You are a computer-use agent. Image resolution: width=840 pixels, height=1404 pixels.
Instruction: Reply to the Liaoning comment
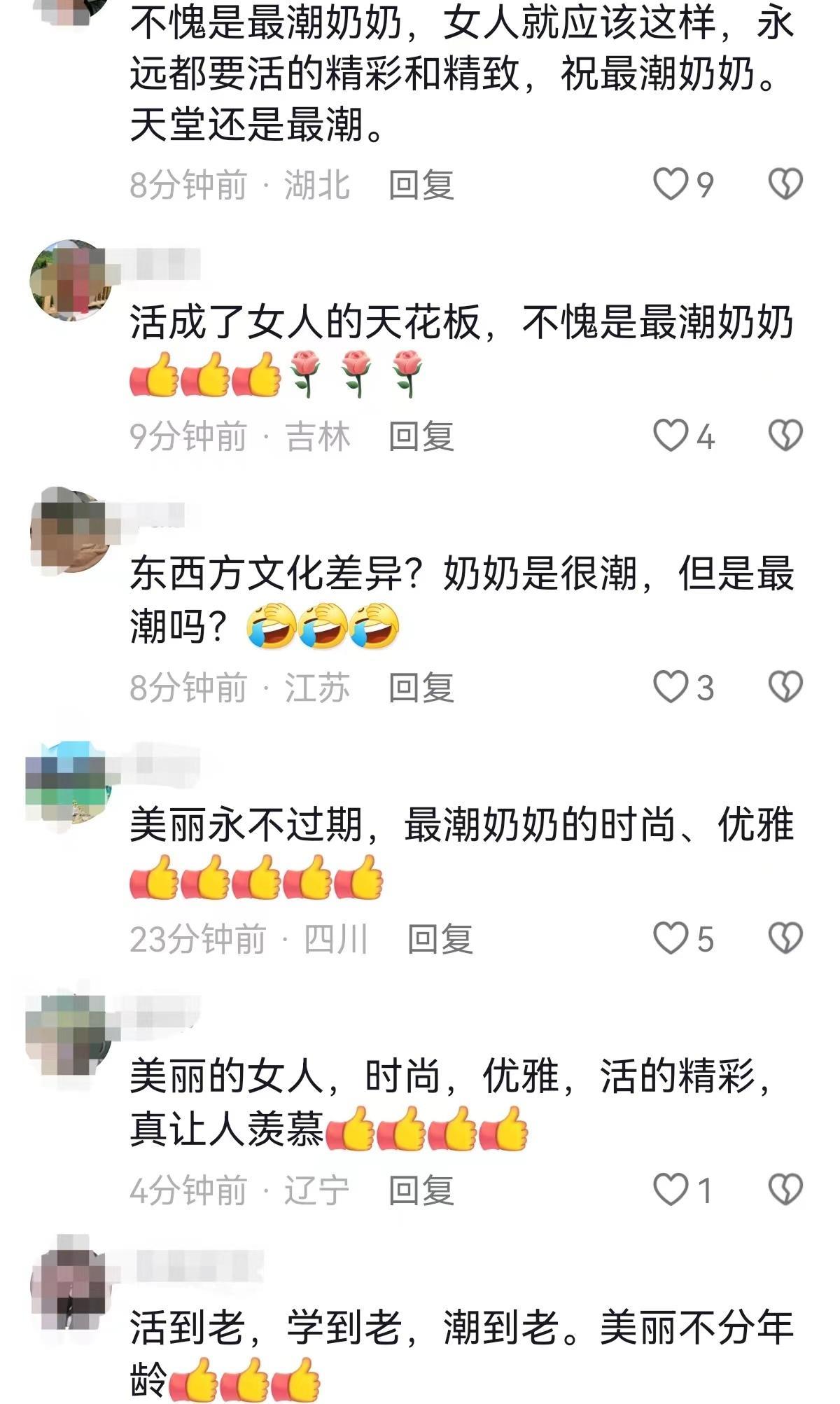[421, 1190]
